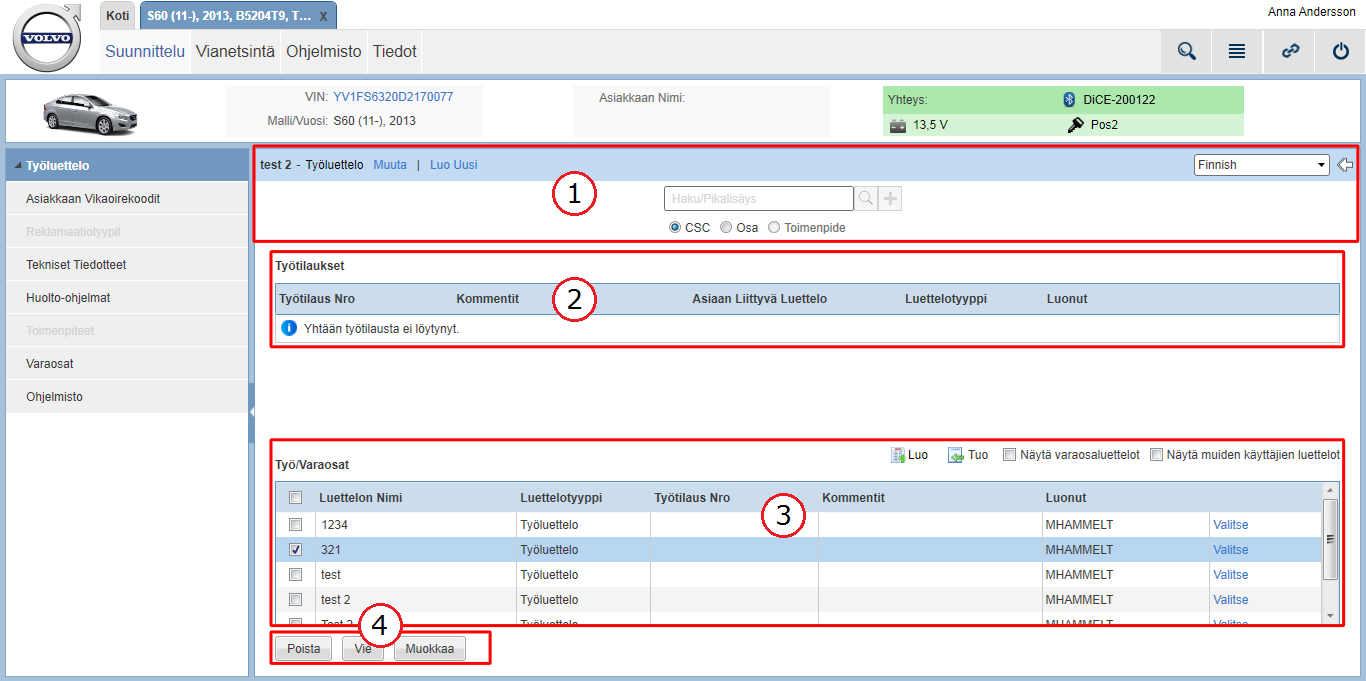Click the Volvo logo icon
The image size is (1366, 681).
tap(48, 38)
